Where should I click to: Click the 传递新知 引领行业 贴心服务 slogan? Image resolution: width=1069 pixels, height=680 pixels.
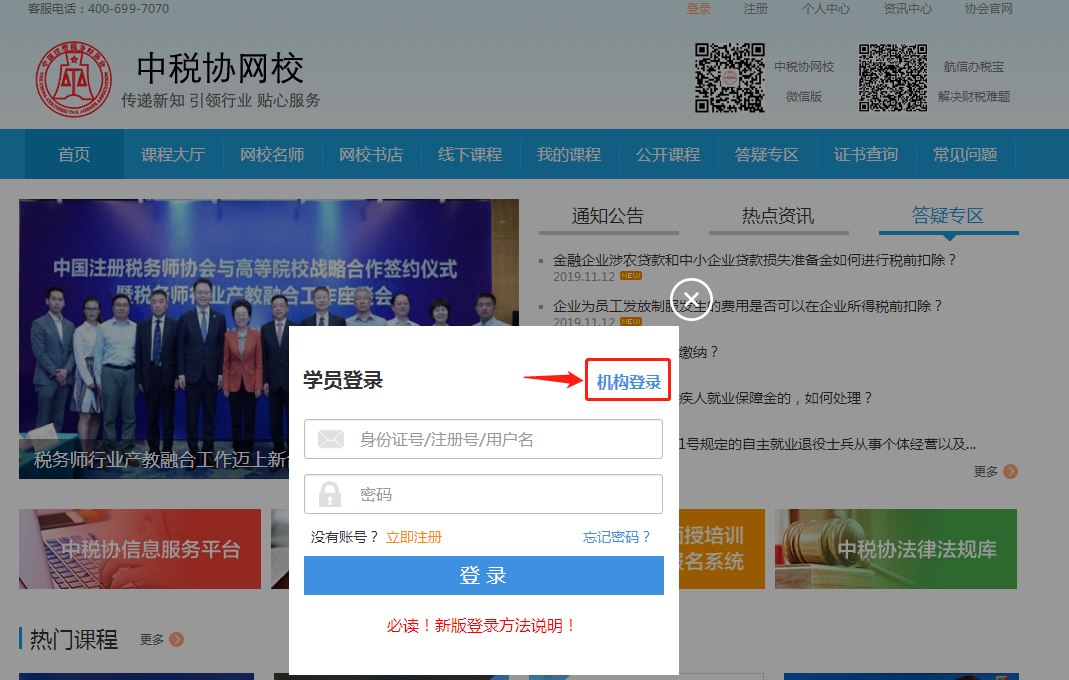point(221,100)
